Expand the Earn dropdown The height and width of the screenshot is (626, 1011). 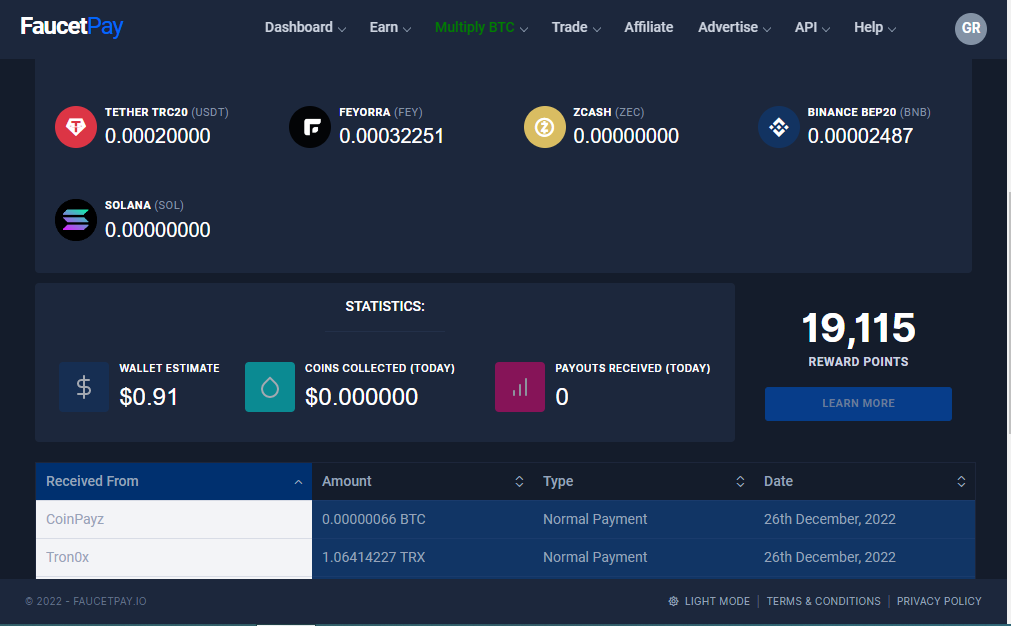point(390,28)
